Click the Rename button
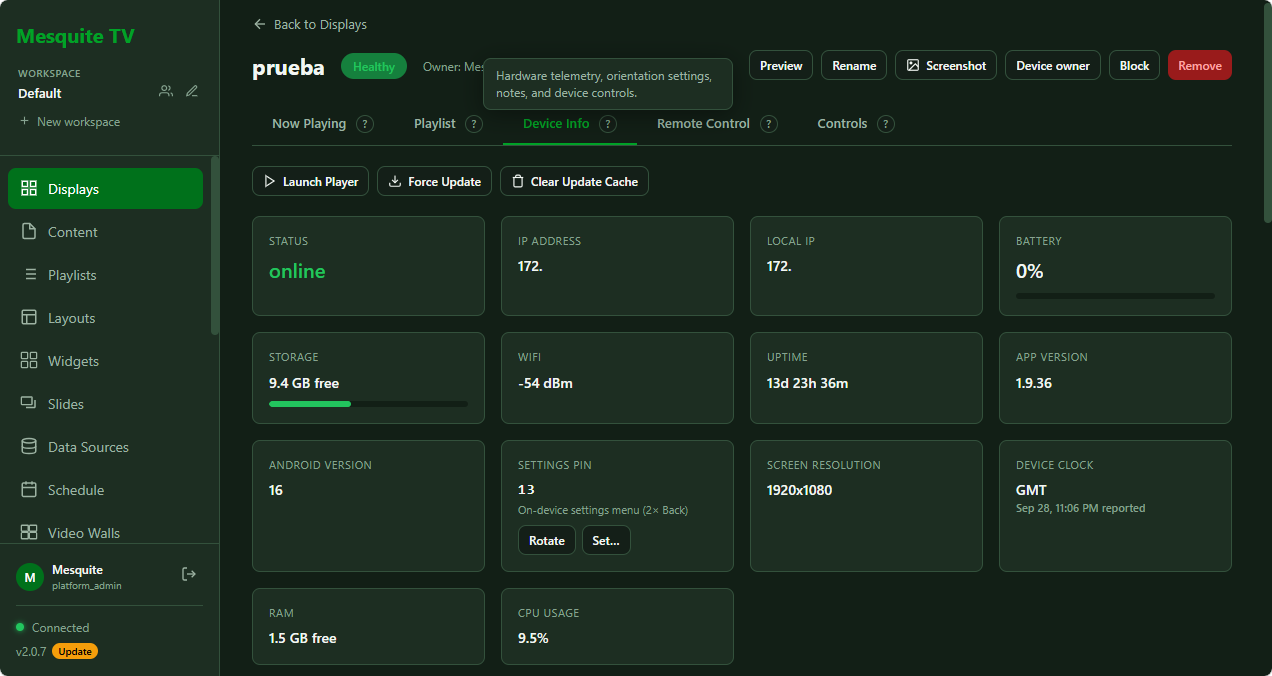The image size is (1272, 676). [x=854, y=65]
